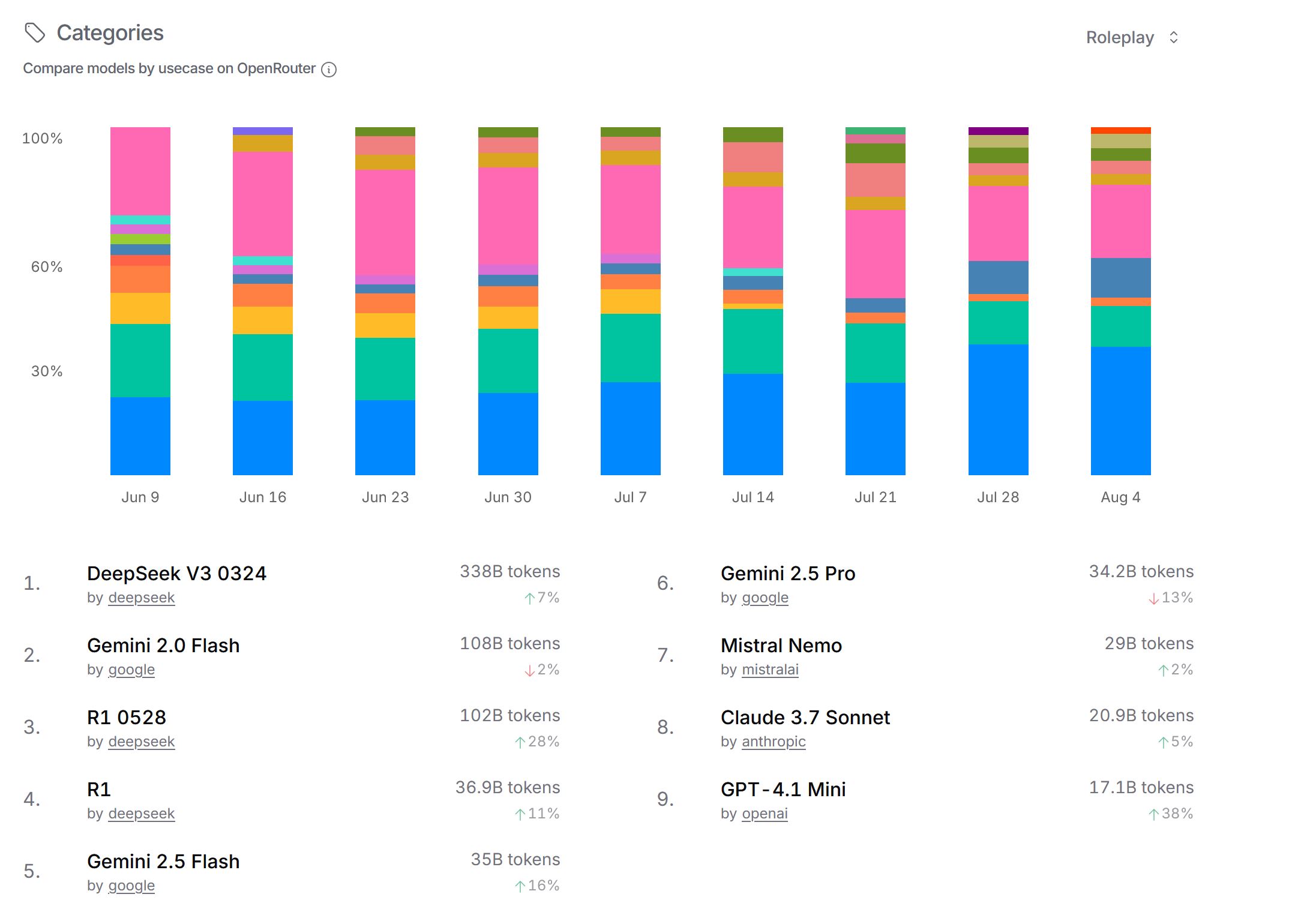Click the 60% y-axis label
Viewport: 1289px width, 924px height.
tap(47, 267)
